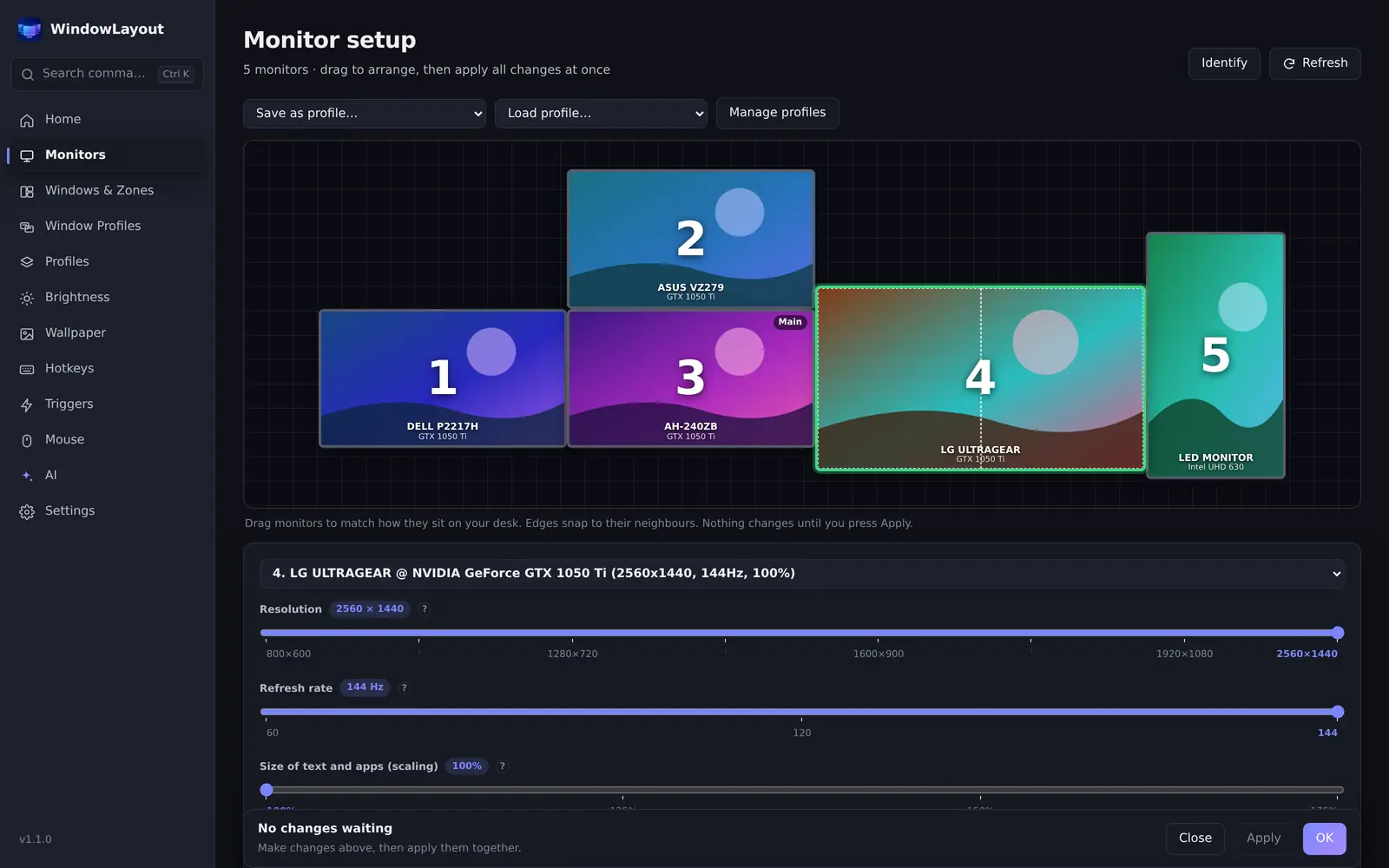This screenshot has height=868, width=1389.
Task: Open the Save as profile dropdown
Action: 365,114
